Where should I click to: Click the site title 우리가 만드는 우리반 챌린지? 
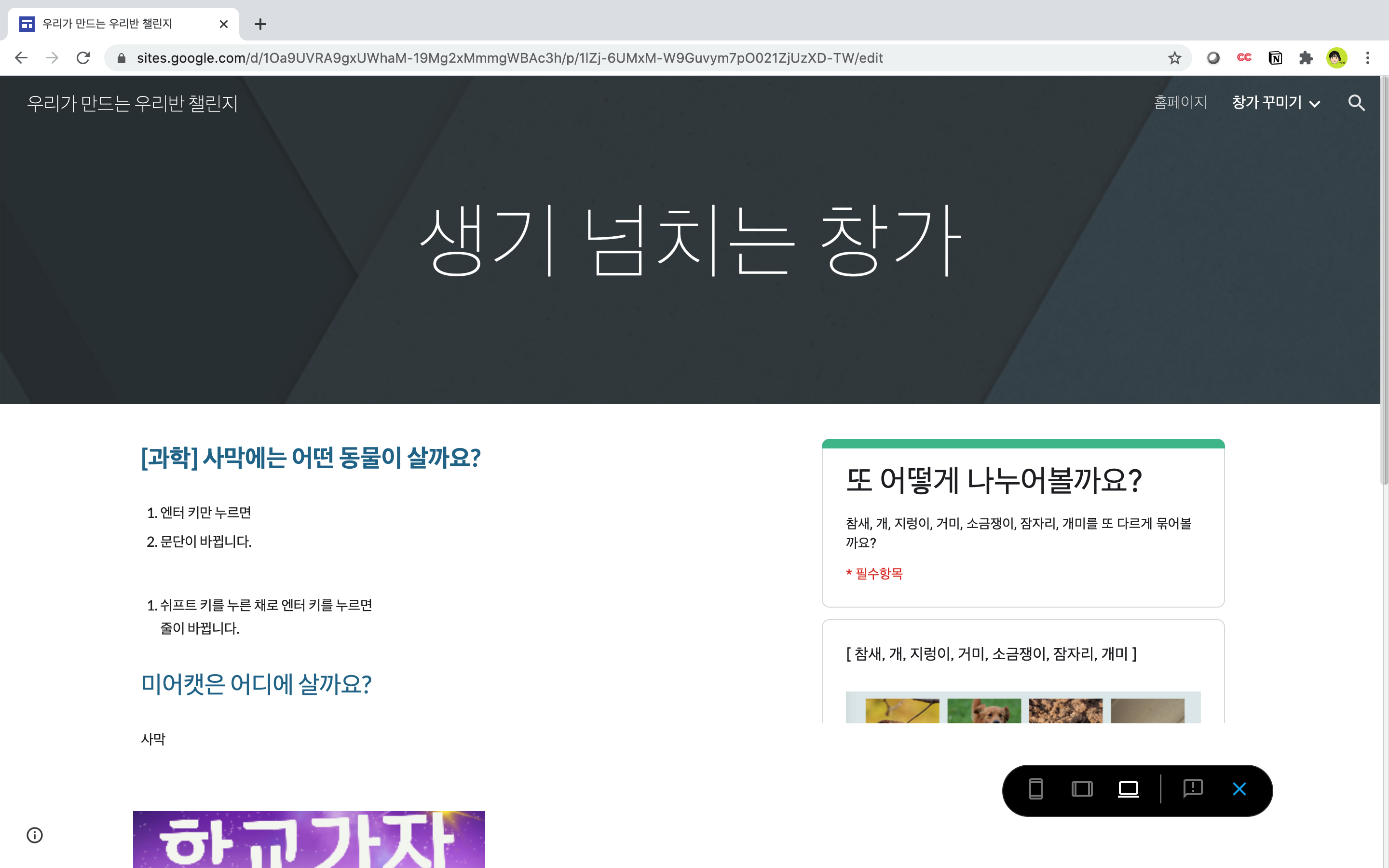[133, 103]
